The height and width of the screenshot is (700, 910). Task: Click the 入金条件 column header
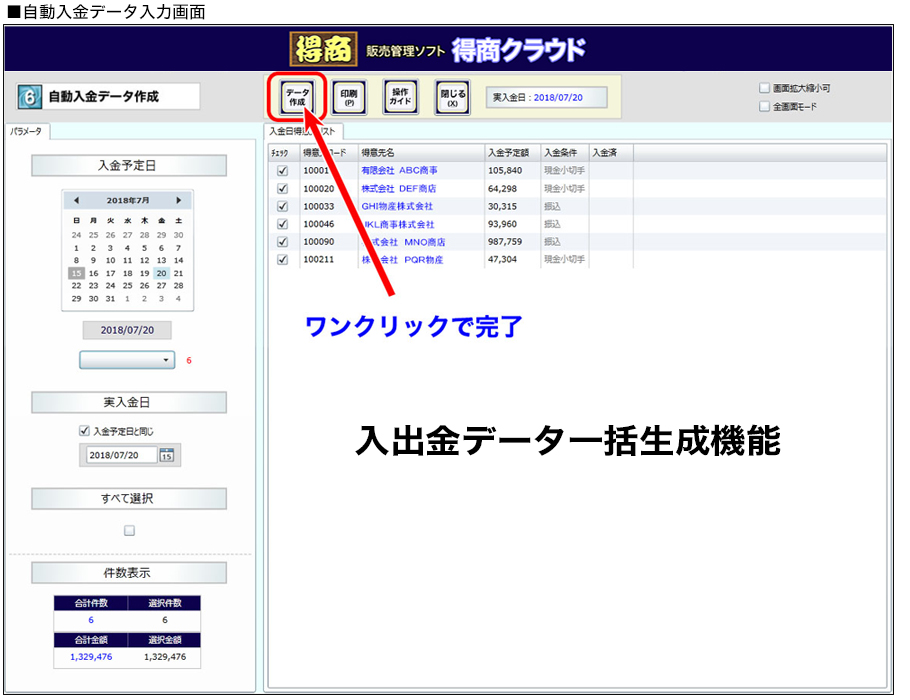tap(565, 153)
